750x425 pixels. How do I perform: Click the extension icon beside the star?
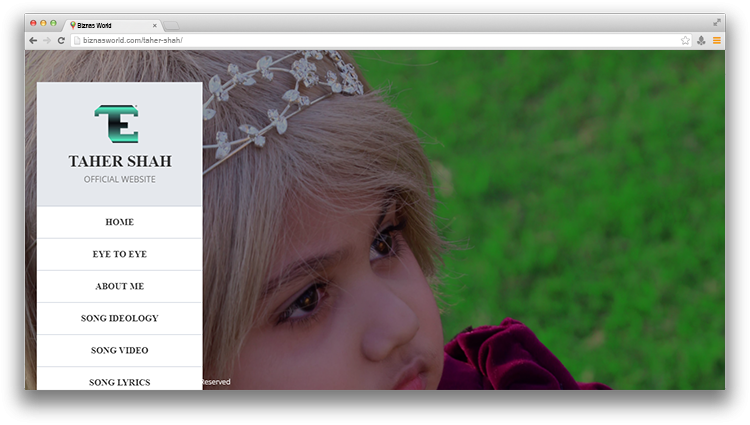pyautogui.click(x=701, y=41)
